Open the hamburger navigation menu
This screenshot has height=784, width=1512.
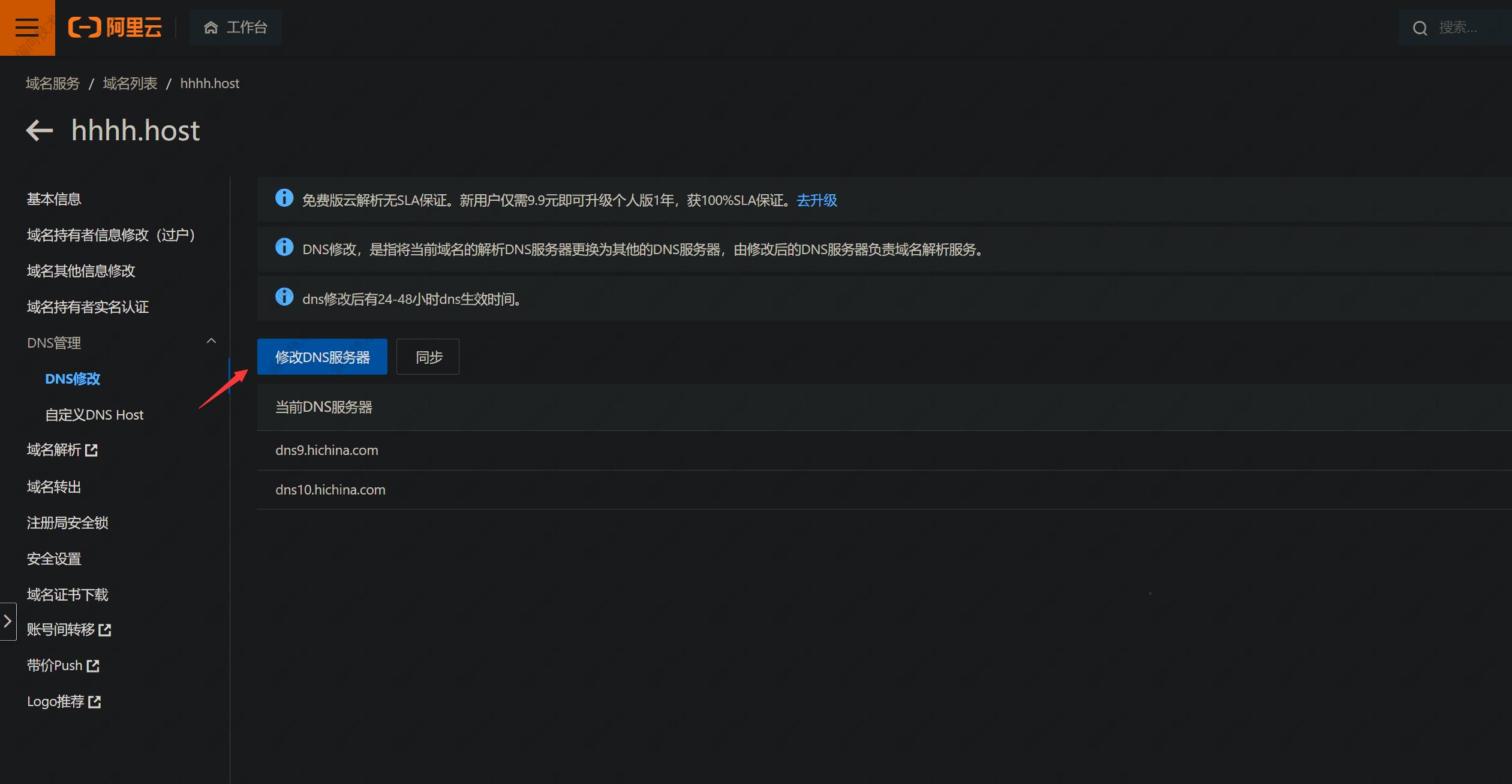coord(27,28)
